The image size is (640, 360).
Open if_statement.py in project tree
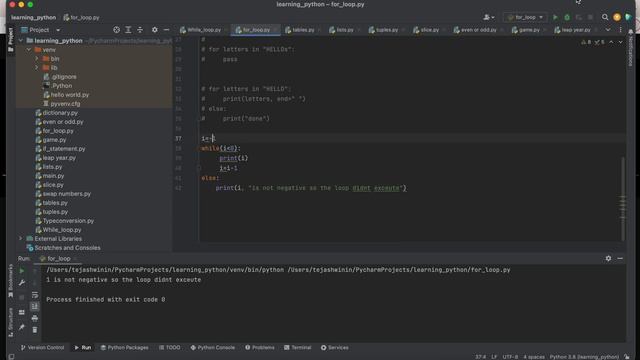coord(64,149)
